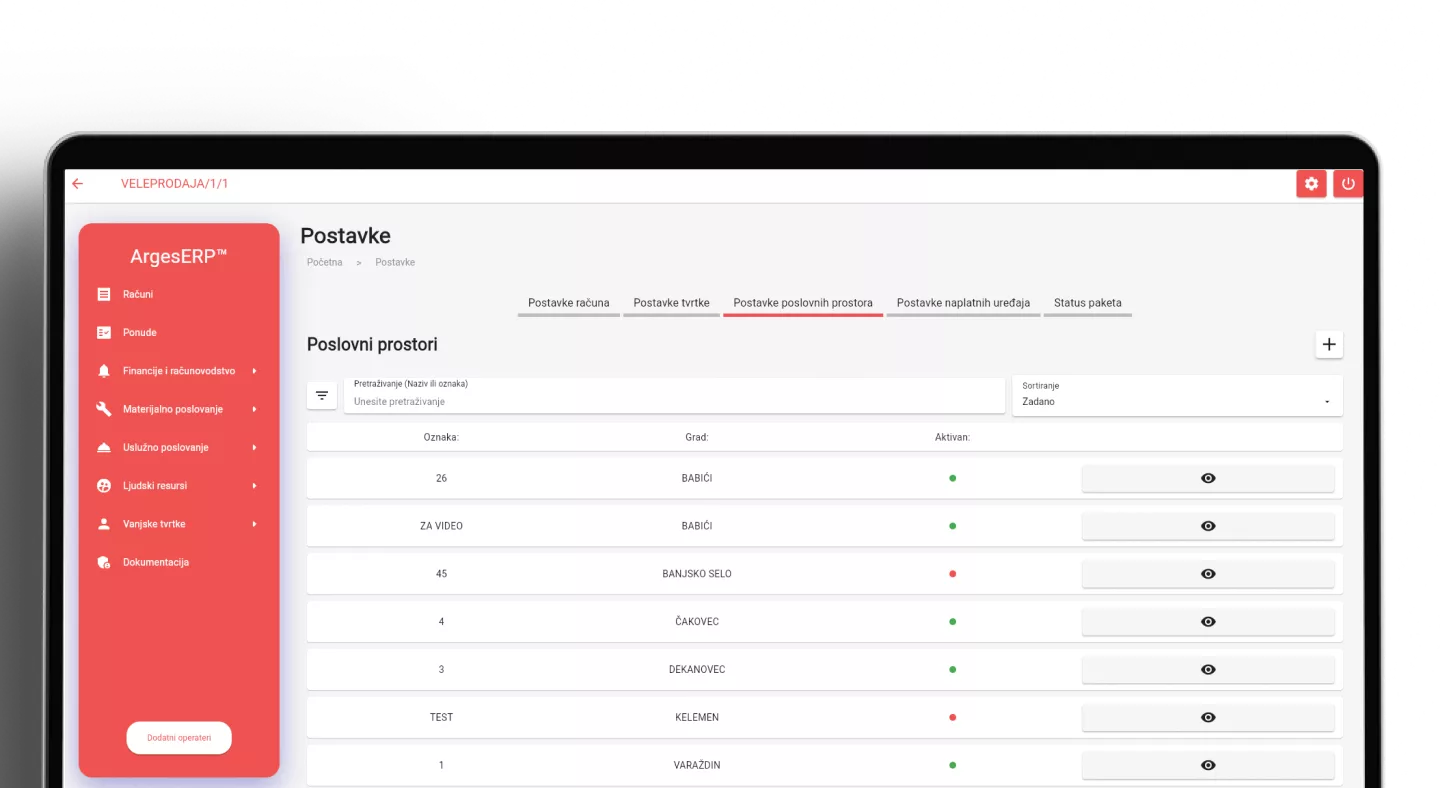
Task: Click the Ponude sidebar icon
Action: (104, 332)
